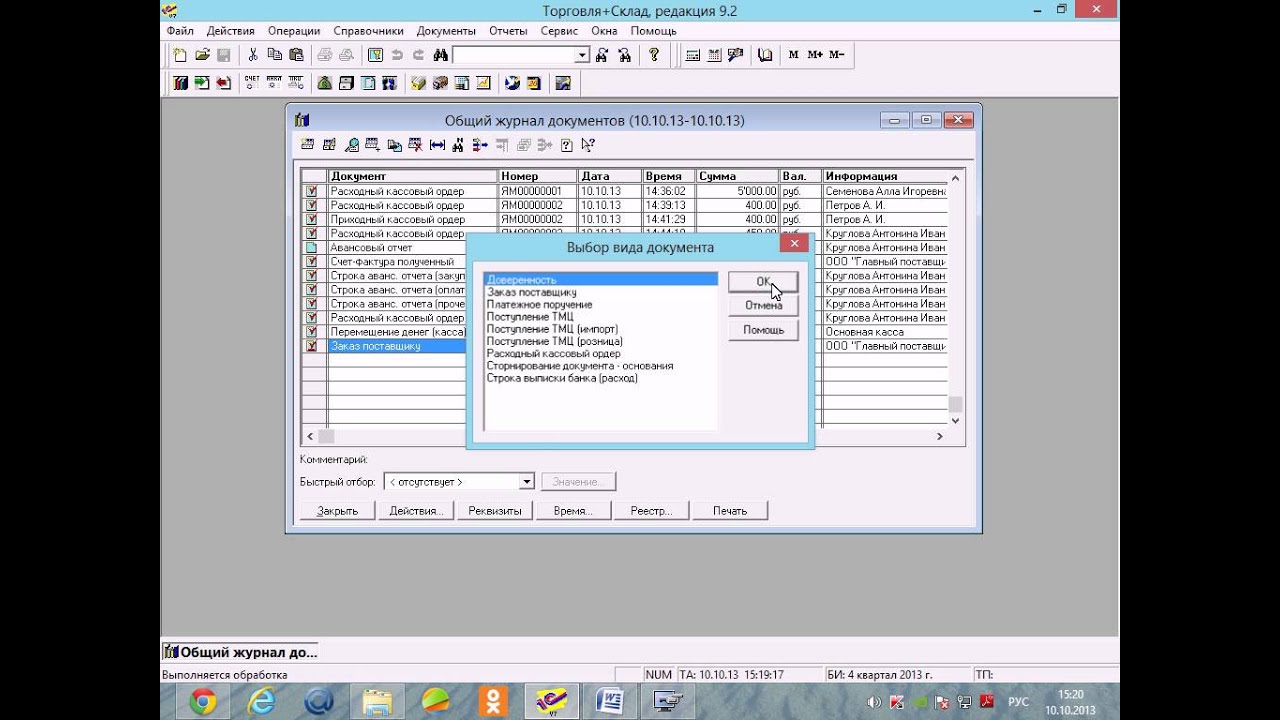Select Строка выписки банка (расход) entry

coord(600,378)
